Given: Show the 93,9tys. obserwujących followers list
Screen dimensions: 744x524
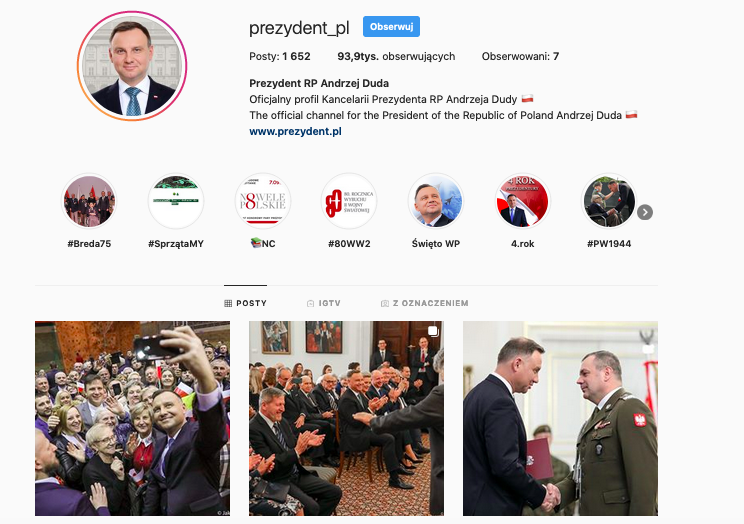Looking at the screenshot, I should tap(396, 56).
